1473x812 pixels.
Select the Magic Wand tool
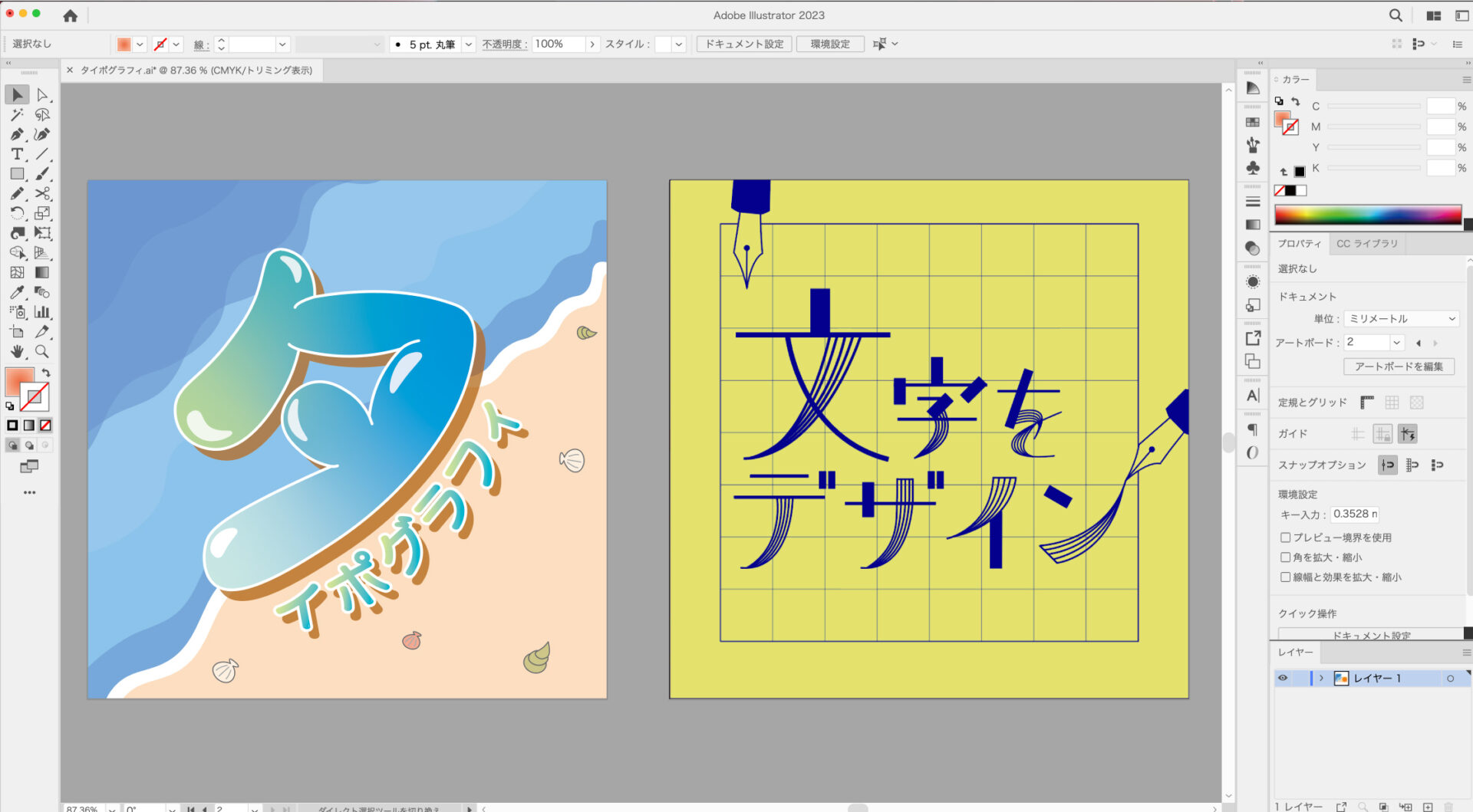[17, 114]
